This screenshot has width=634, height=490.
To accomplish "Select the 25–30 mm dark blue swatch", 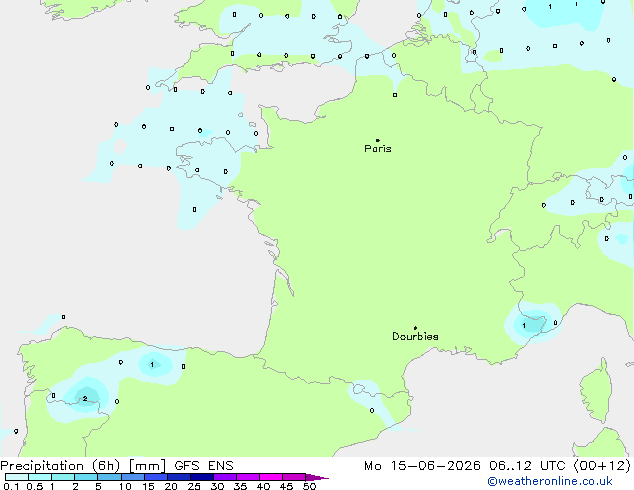I will click(x=202, y=477).
